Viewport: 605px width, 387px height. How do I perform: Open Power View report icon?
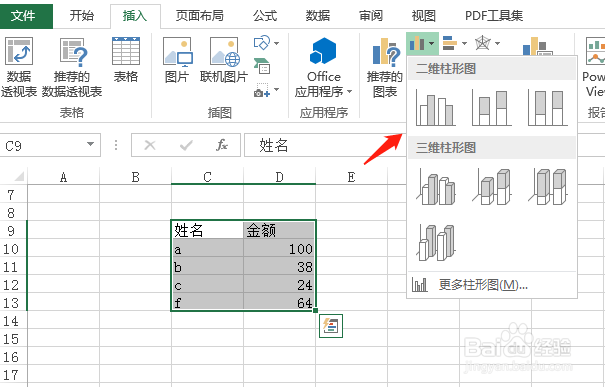coord(595,68)
